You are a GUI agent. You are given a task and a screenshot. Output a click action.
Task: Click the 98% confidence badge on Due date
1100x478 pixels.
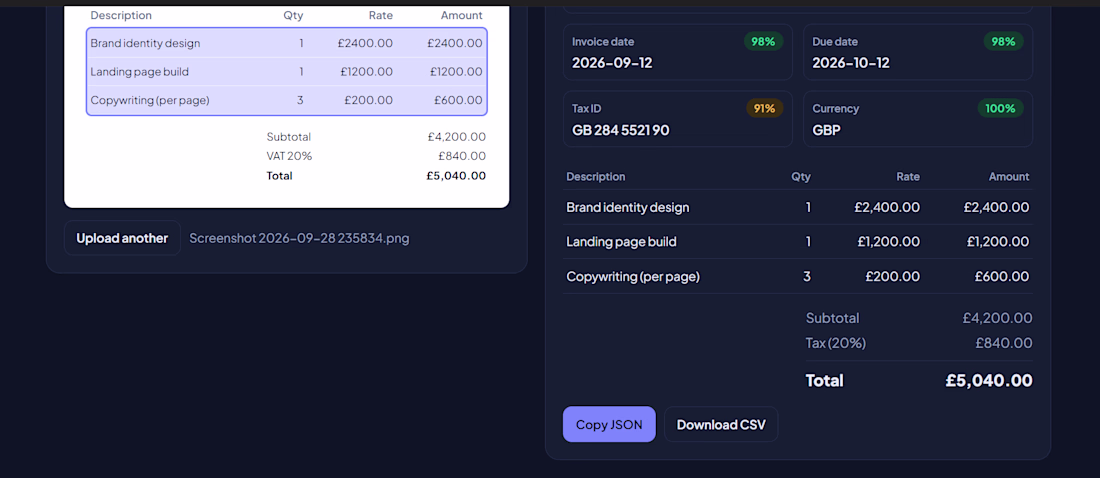tap(1003, 41)
